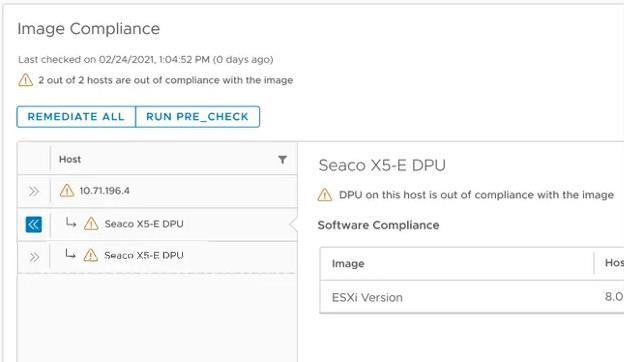Click the hosts out of compliance warning icon
This screenshot has width=624, height=362.
25,80
